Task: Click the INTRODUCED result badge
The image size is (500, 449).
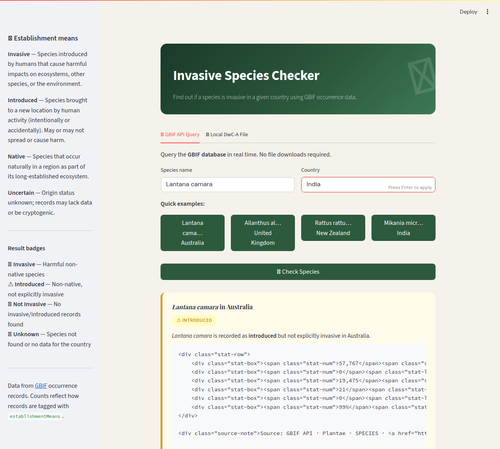Action: (x=194, y=320)
